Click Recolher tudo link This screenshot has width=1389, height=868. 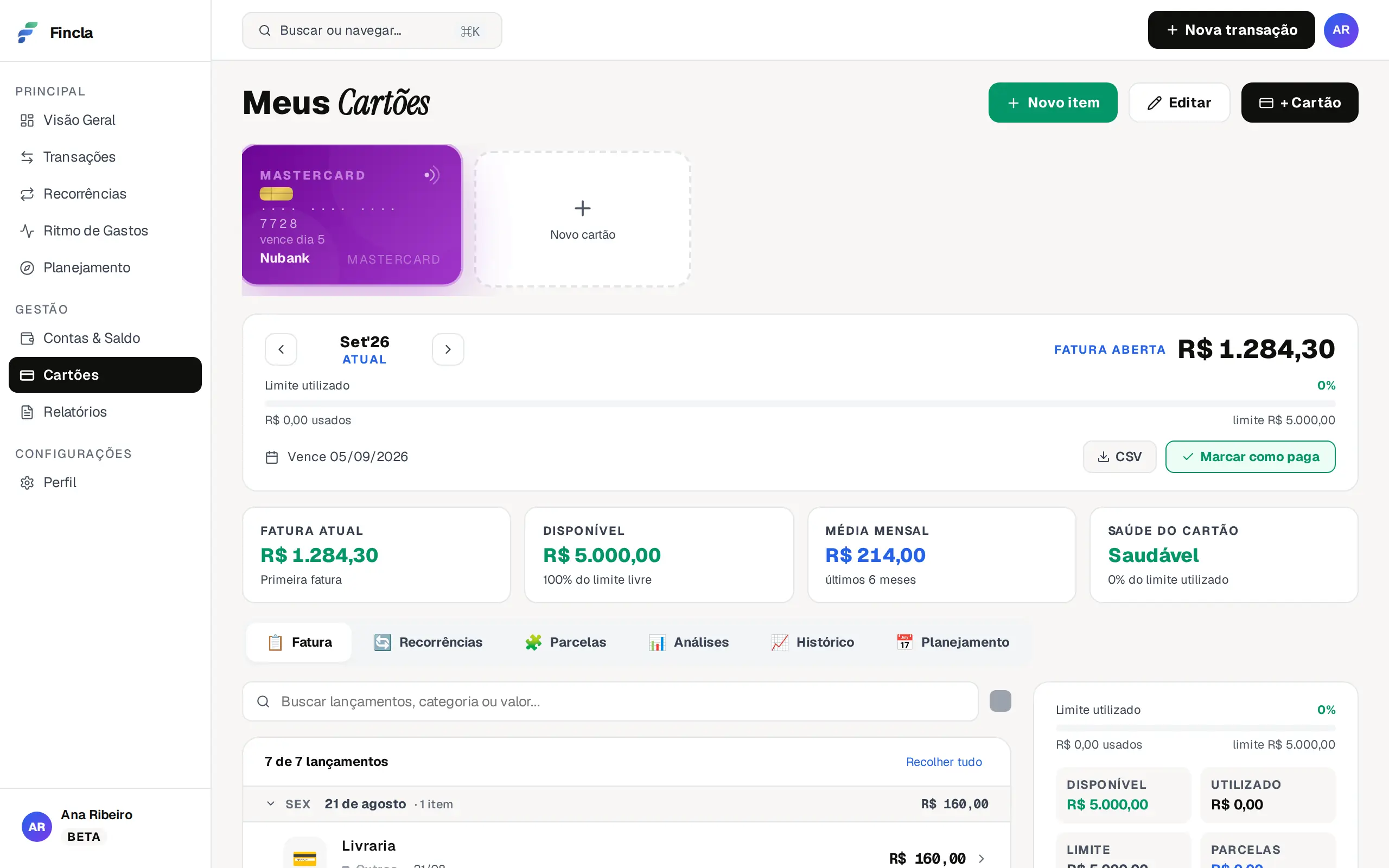(944, 762)
